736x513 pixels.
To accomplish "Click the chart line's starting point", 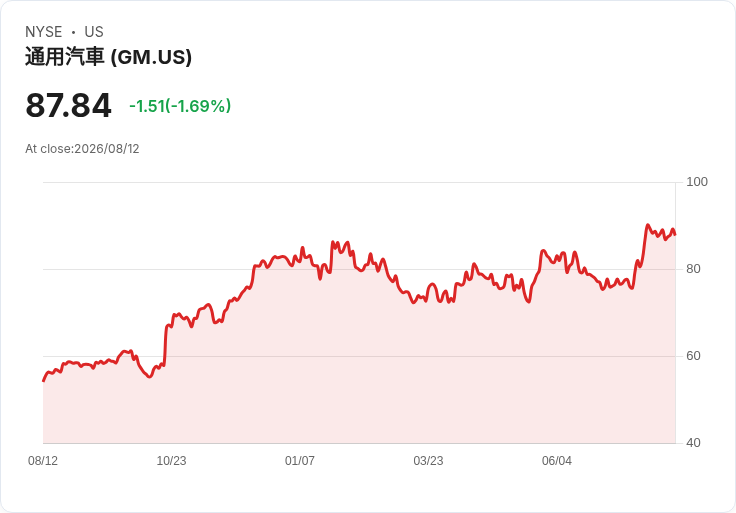I will [x=44, y=381].
